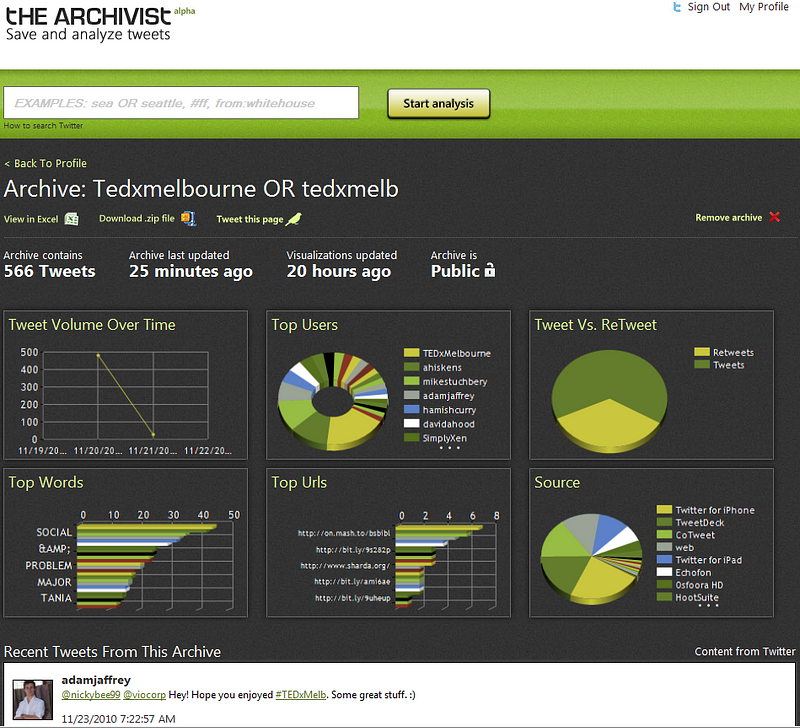Click the Twitter for iPad legend swatch
Viewport: 800px width, 728px height.
pos(664,560)
